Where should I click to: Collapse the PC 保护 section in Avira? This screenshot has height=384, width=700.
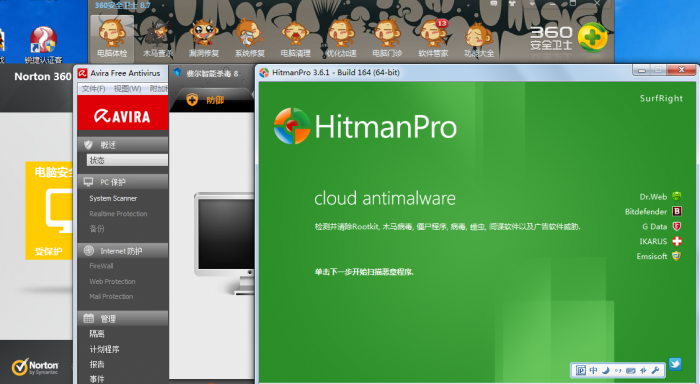click(123, 182)
